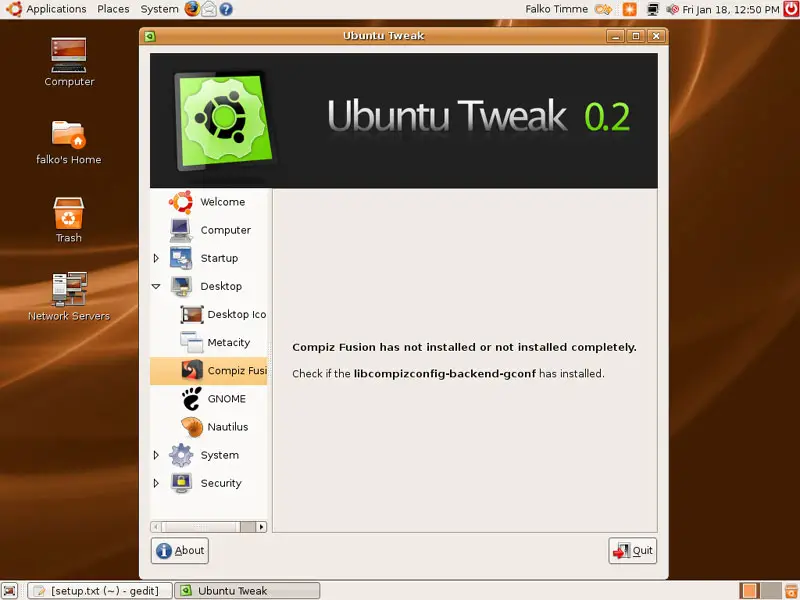The height and width of the screenshot is (600, 800).
Task: Click the System gear icon in sidebar
Action: point(181,455)
